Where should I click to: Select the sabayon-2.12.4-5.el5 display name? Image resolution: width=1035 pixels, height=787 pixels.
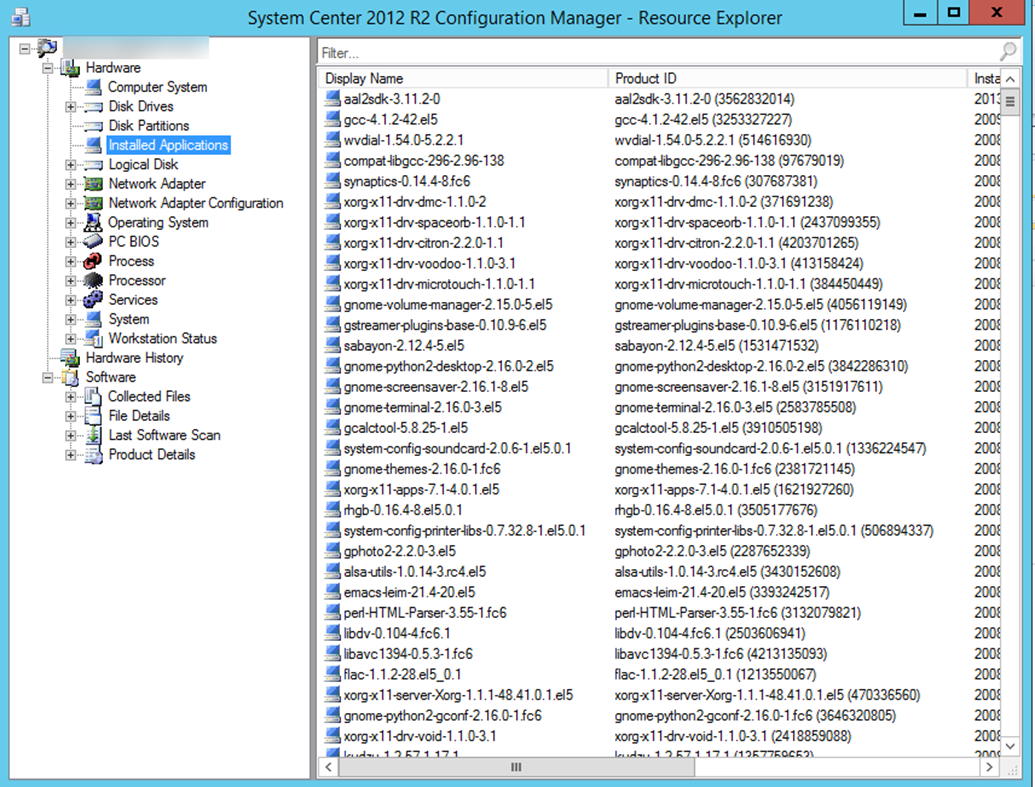pos(403,345)
